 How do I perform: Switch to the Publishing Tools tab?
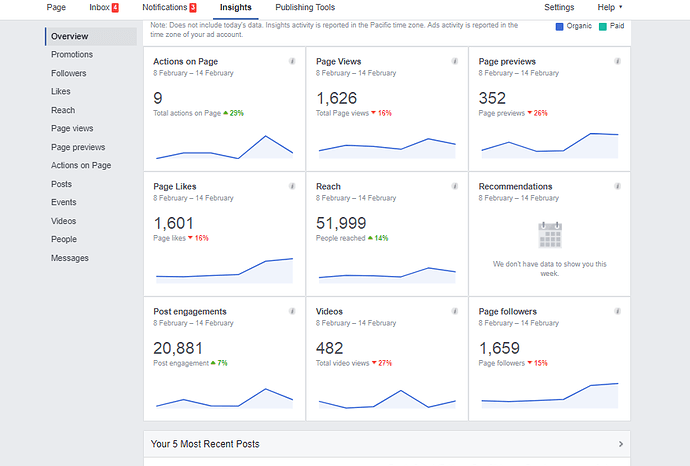(305, 7)
